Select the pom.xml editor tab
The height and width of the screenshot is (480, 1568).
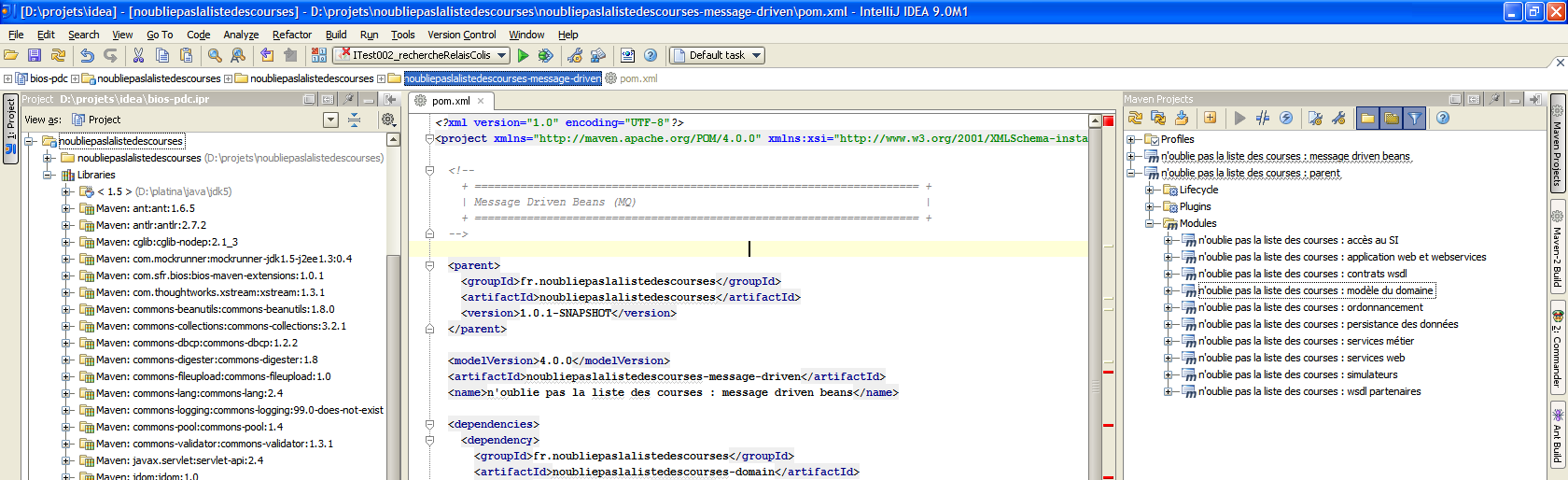coord(451,101)
